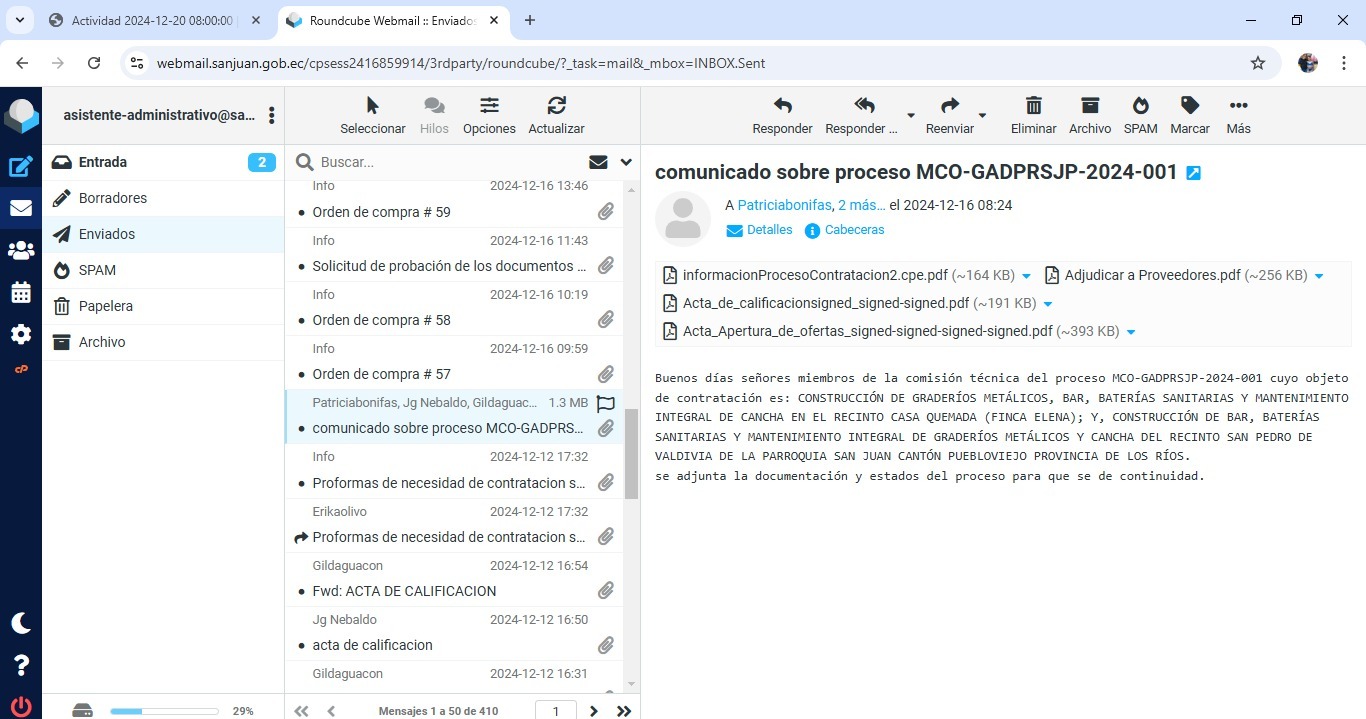Expand search options chevron
This screenshot has height=719, width=1366.
(x=627, y=162)
